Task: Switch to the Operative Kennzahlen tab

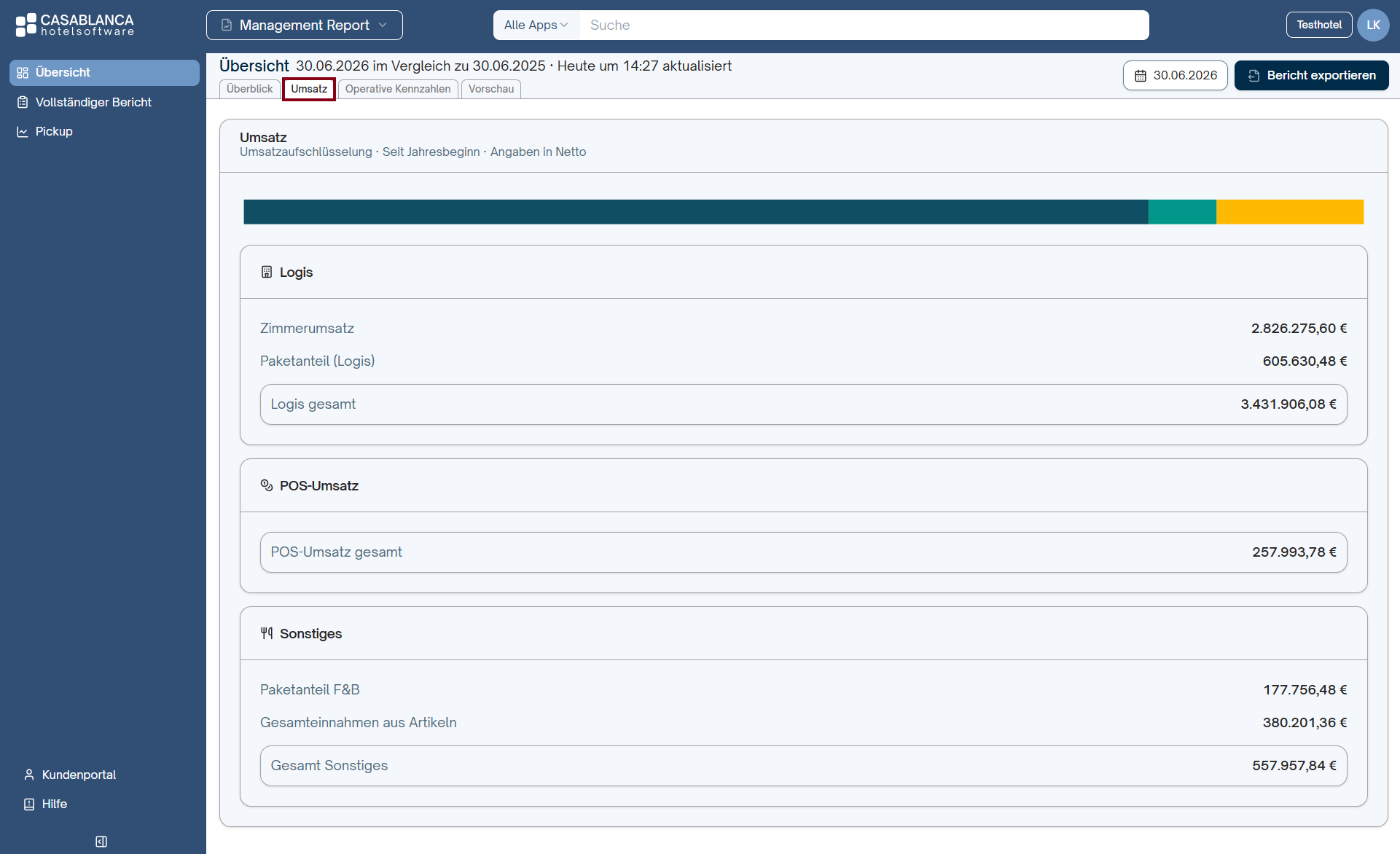Action: tap(398, 89)
